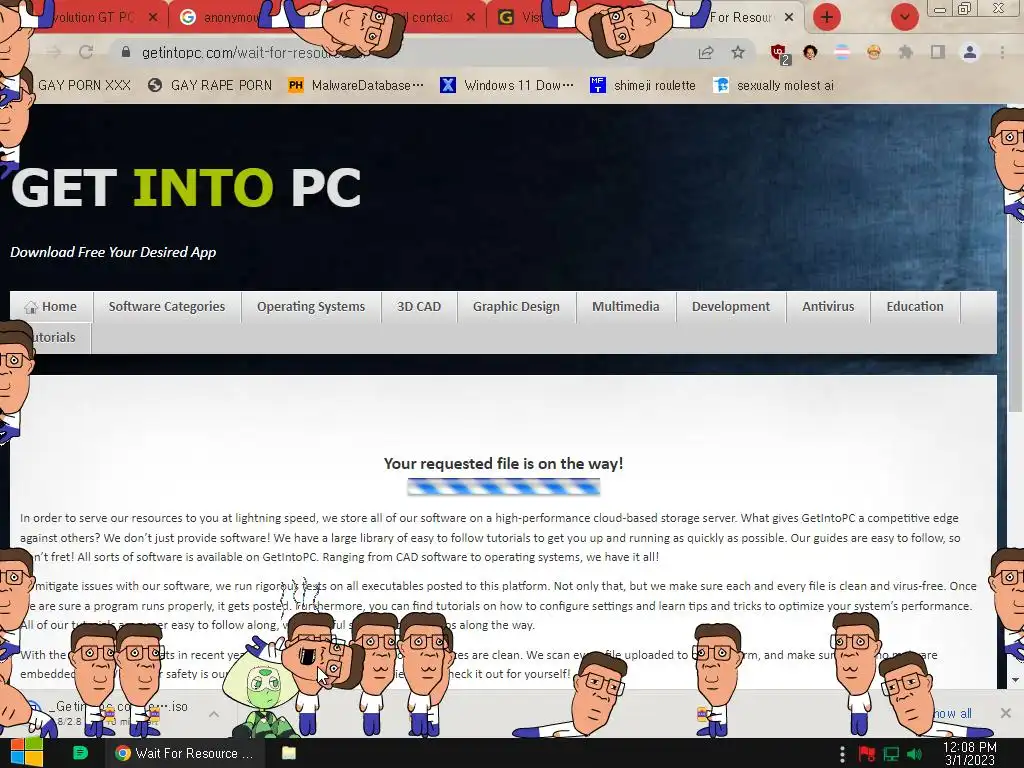Screen dimensions: 1024x768
Task: Open the clock showing 12:08 PM
Action: pos(970,754)
